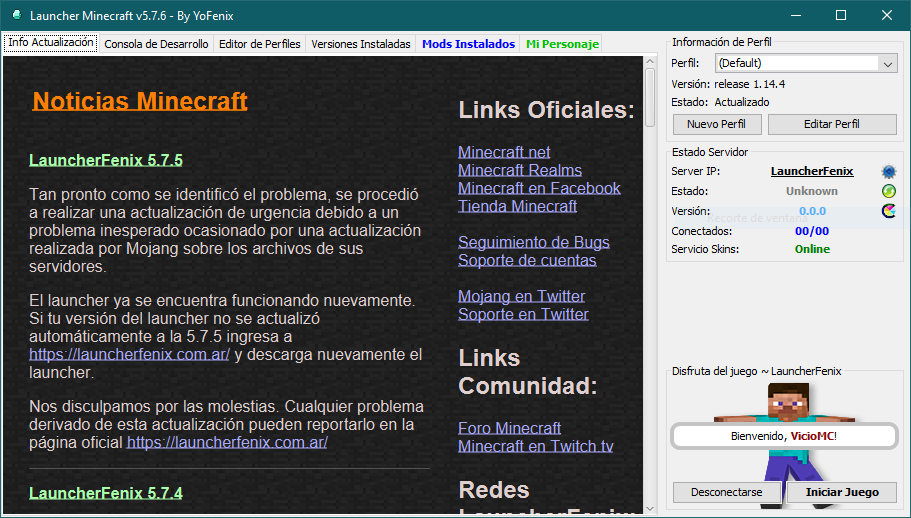
Task: Click the 'Actualizado' profile state text
Action: pos(741,102)
